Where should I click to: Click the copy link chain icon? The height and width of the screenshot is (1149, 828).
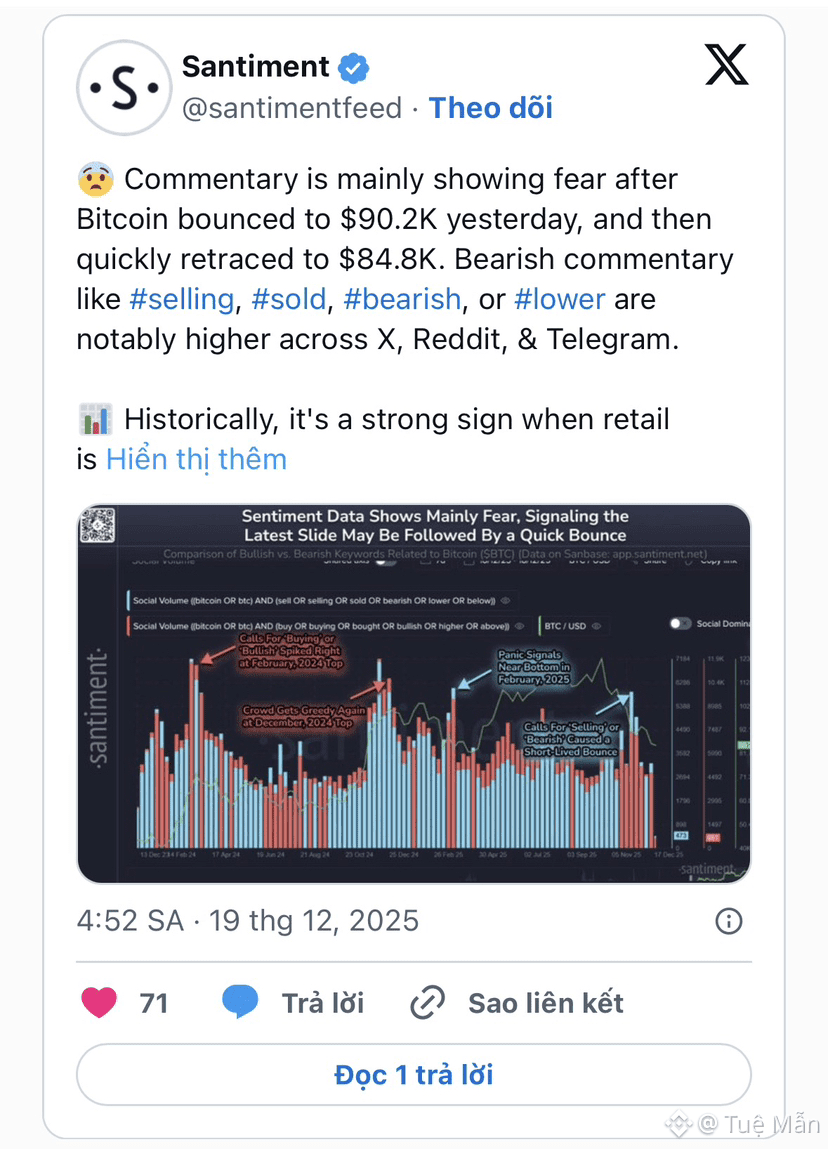click(x=428, y=1002)
